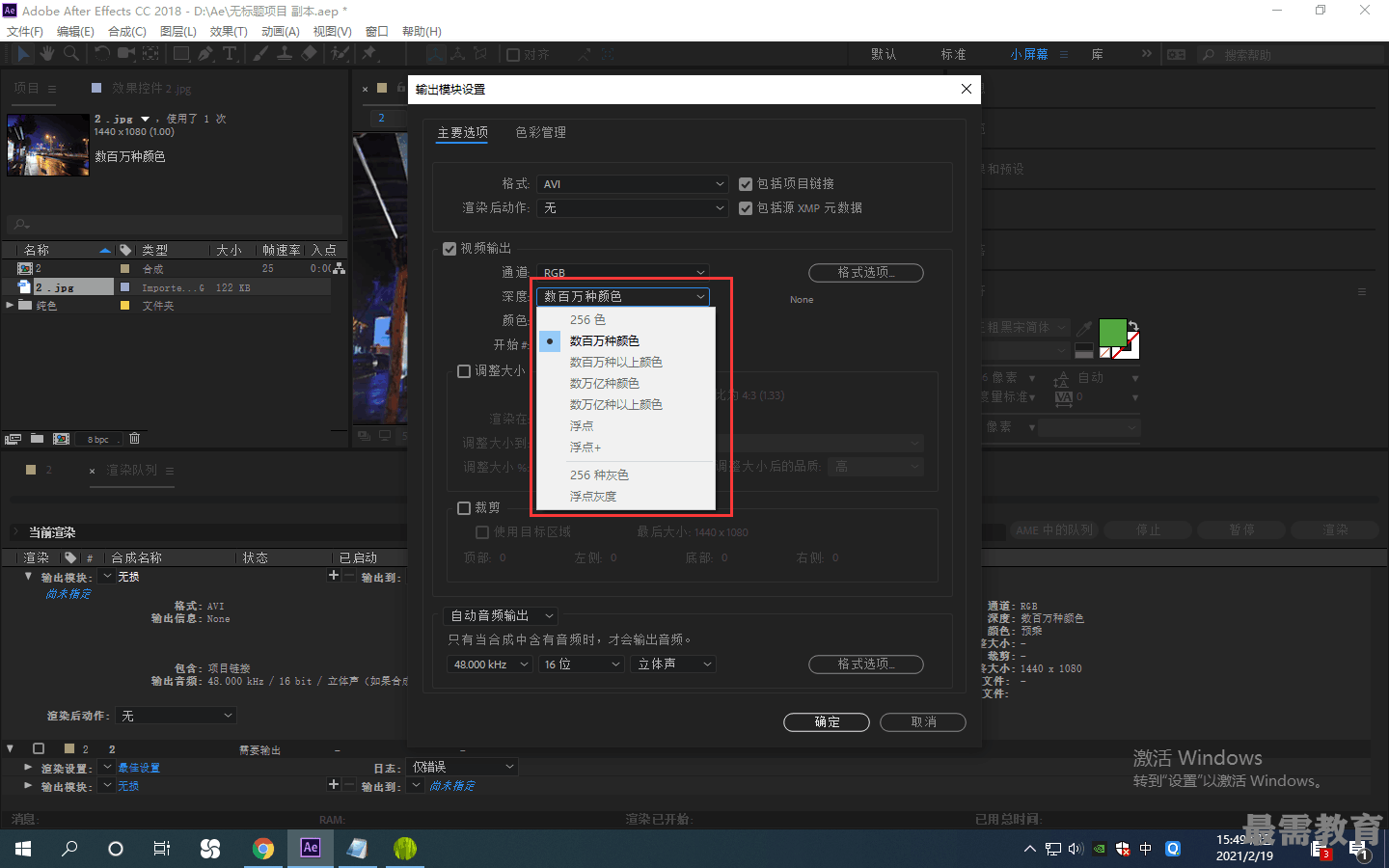Open the 合成(C) menu
The width and height of the screenshot is (1389, 868).
coord(127,32)
